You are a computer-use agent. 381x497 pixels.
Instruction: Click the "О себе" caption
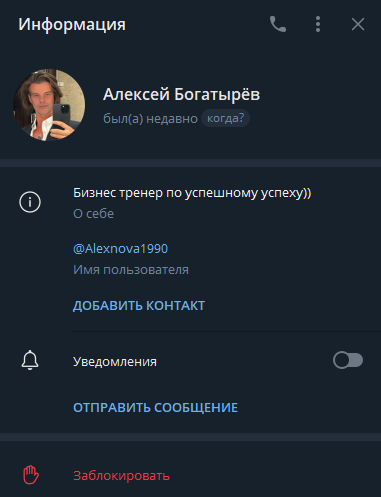(94, 214)
